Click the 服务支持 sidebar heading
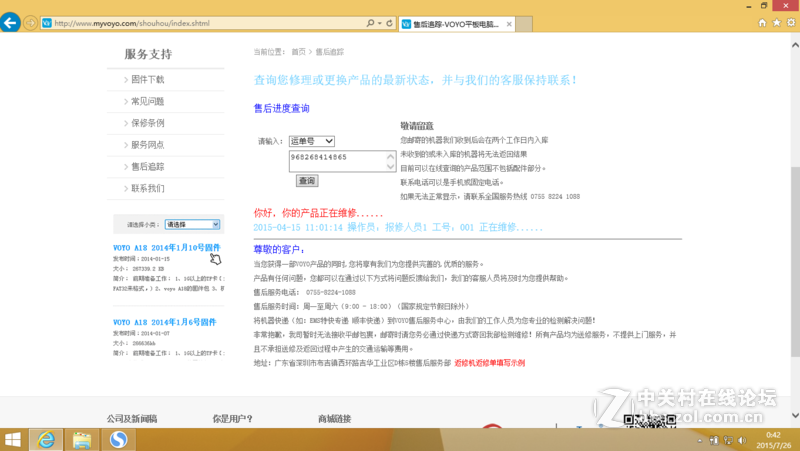This screenshot has height=451, width=800. tap(148, 54)
